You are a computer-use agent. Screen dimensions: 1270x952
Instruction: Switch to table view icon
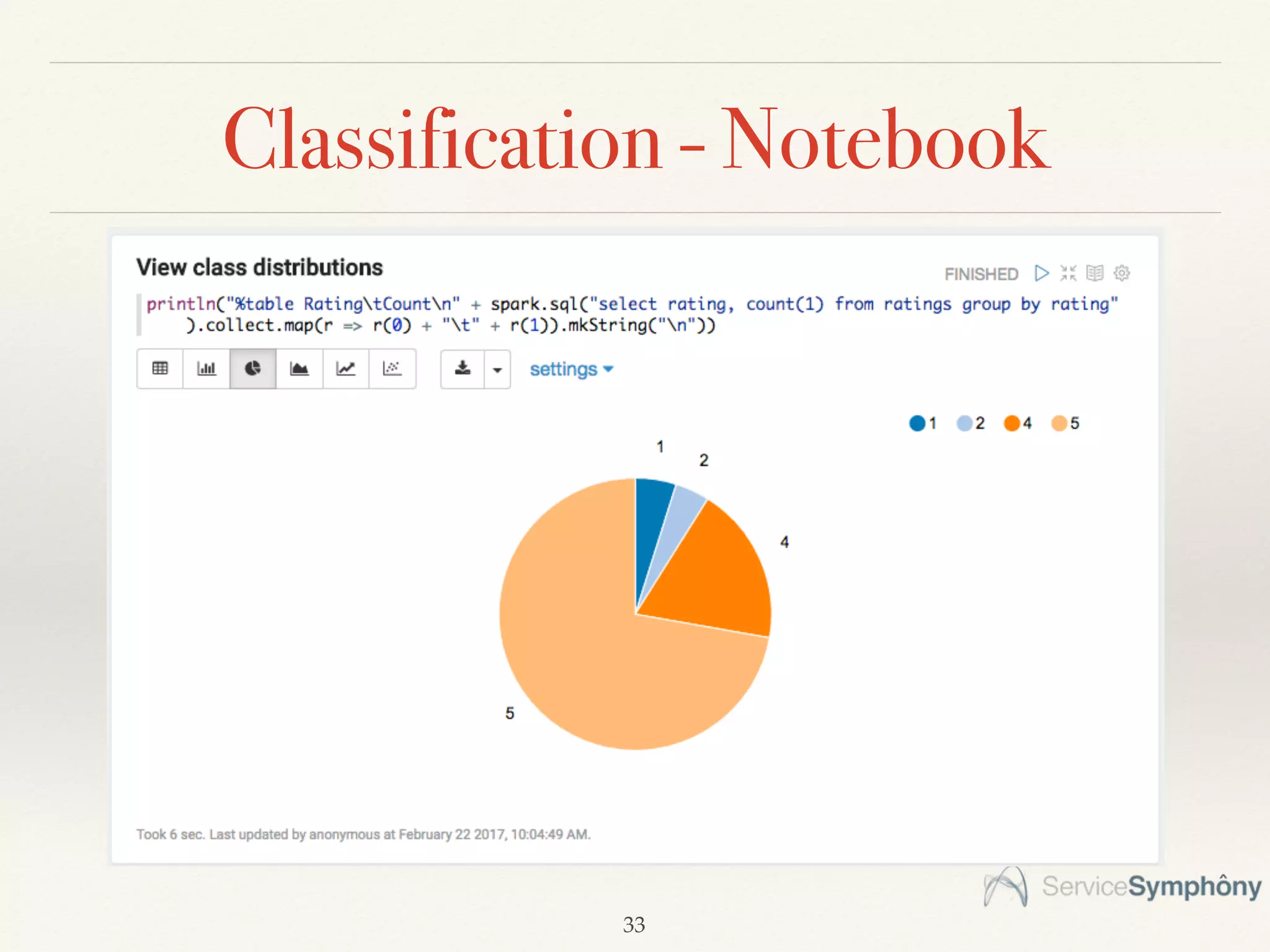point(160,369)
